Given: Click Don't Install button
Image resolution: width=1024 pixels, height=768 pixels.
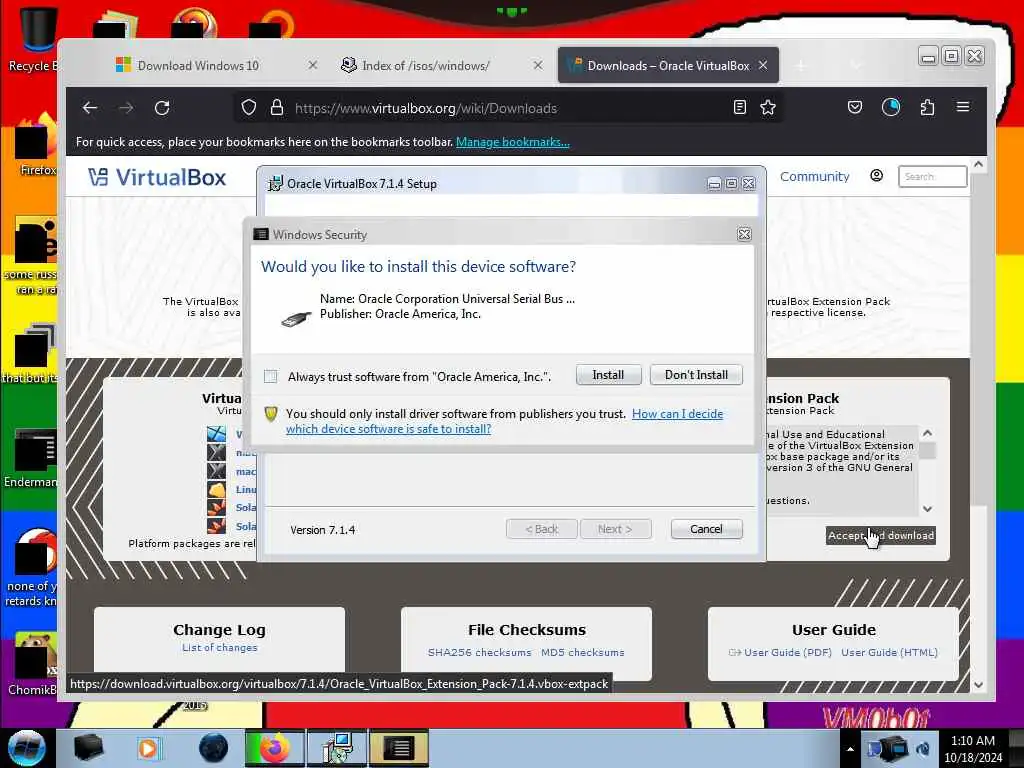Looking at the screenshot, I should click(696, 375).
